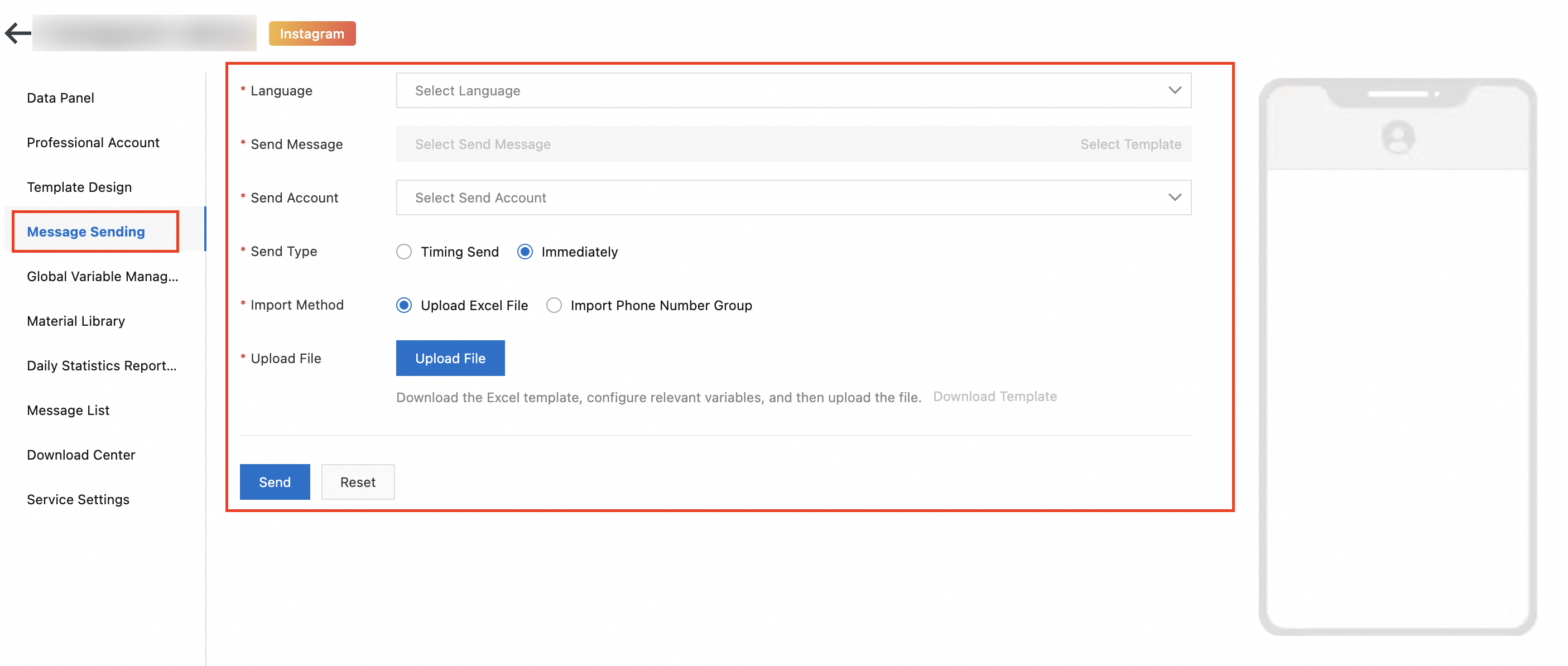Click the avatar icon in phone preview
The width and height of the screenshot is (1568, 666).
pyautogui.click(x=1398, y=136)
